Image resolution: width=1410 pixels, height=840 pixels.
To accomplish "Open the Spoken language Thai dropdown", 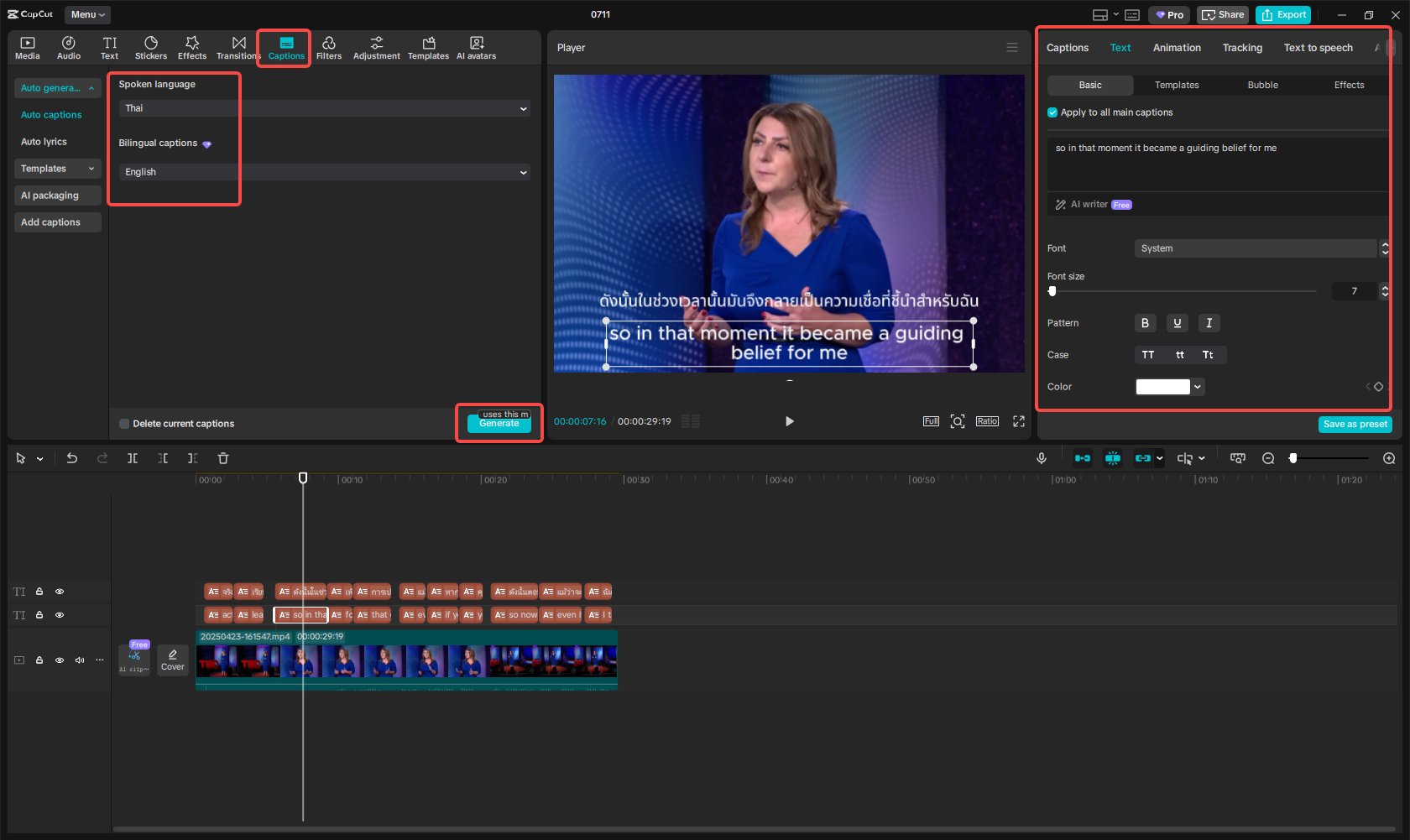I will pos(323,108).
